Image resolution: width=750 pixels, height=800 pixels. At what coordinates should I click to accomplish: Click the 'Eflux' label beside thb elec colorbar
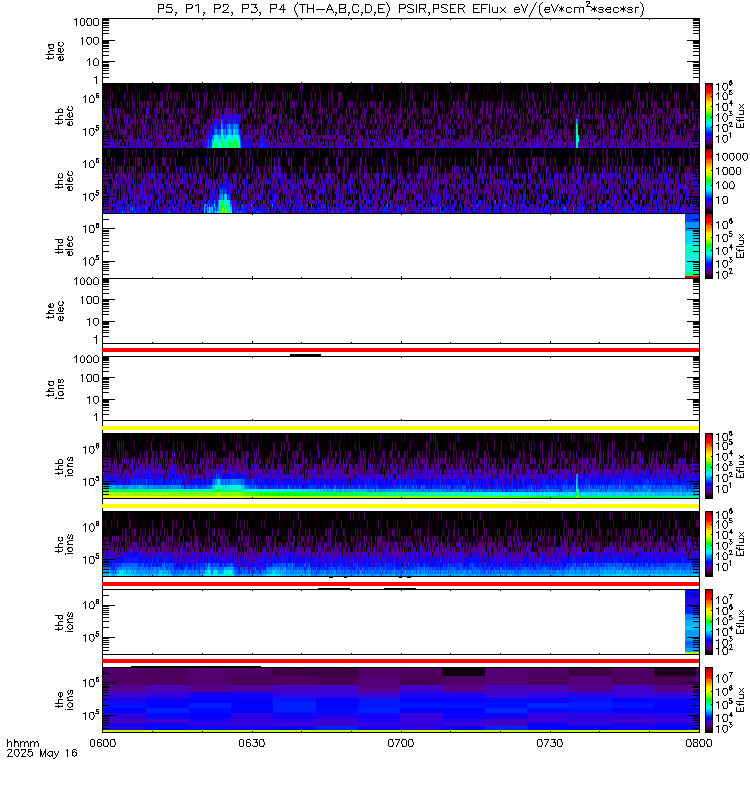(740, 116)
